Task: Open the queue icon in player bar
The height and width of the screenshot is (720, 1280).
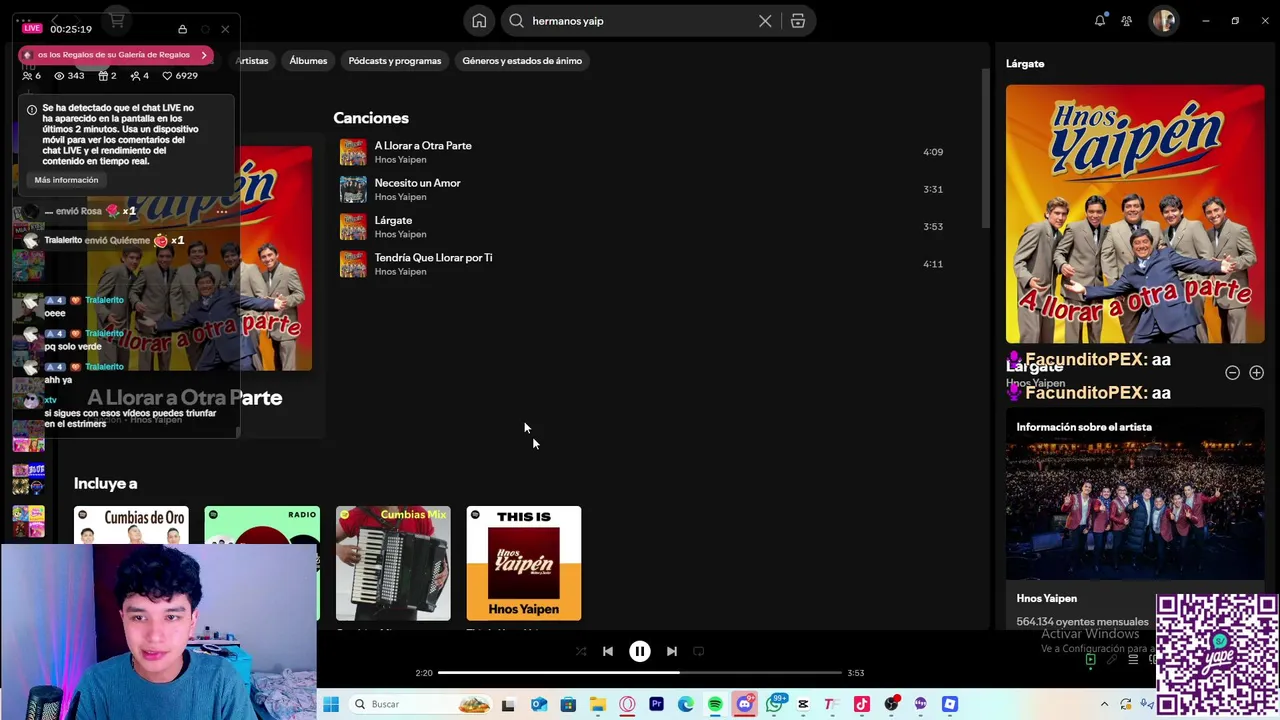Action: point(1133,660)
